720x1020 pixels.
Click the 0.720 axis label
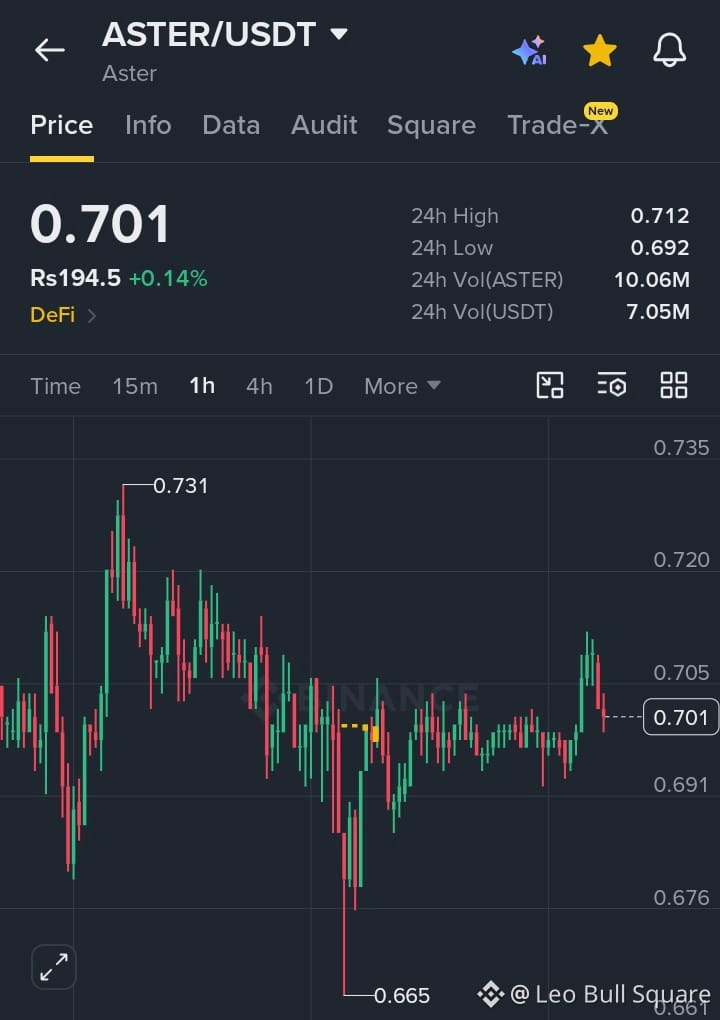pyautogui.click(x=681, y=559)
